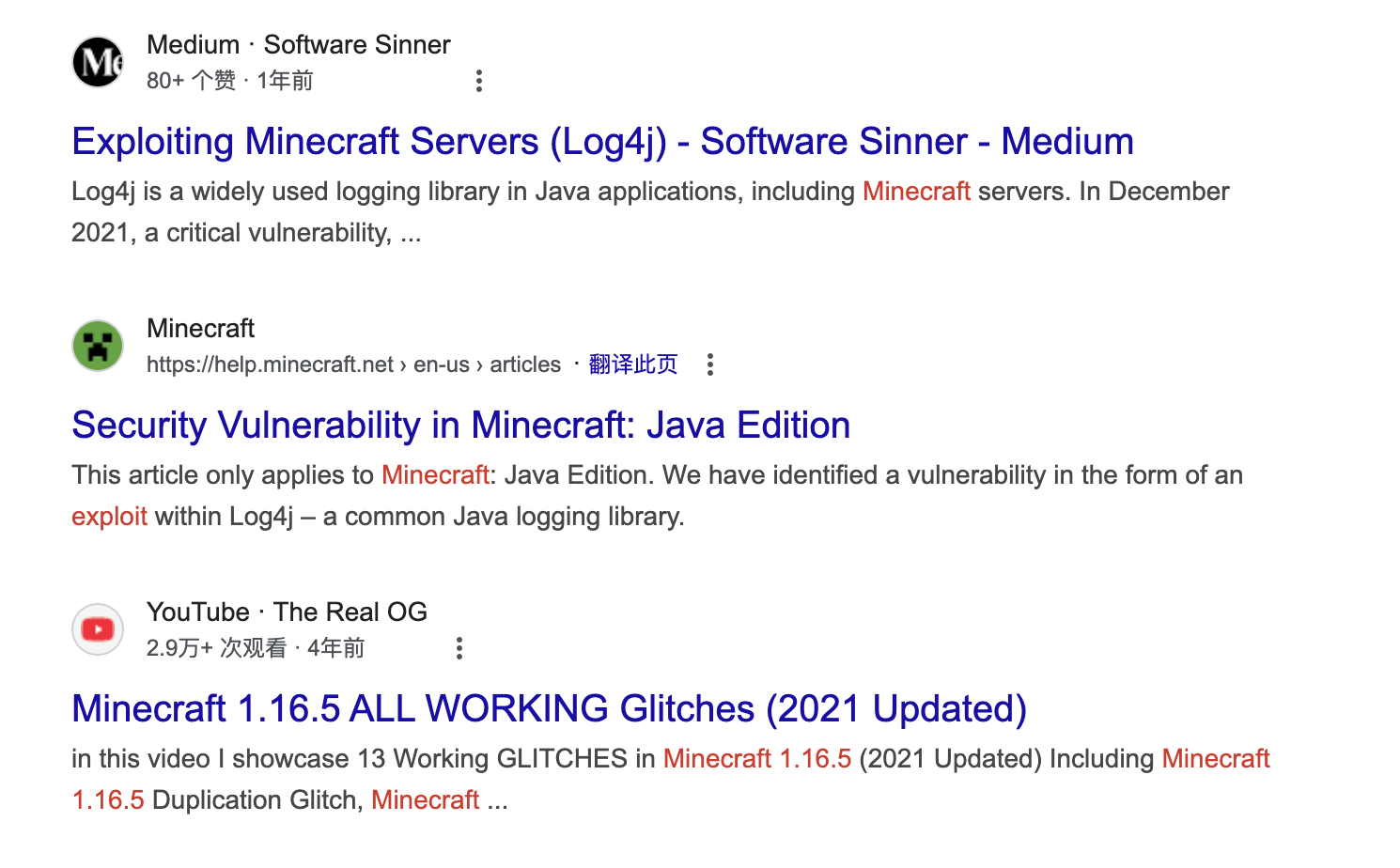Viewport: 1400px width, 868px height.
Task: Open three-dot menu beside 翻译此页
Action: pos(710,364)
